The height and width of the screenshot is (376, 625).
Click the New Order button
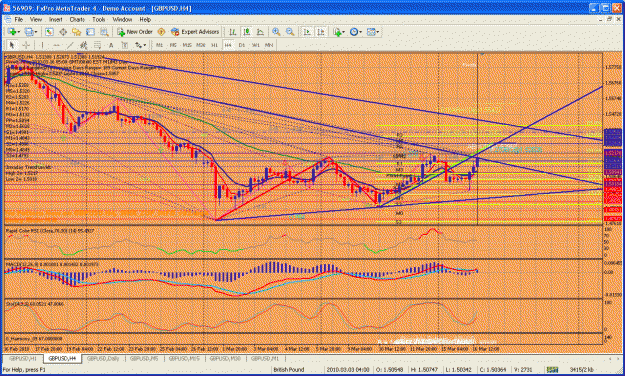pos(135,32)
